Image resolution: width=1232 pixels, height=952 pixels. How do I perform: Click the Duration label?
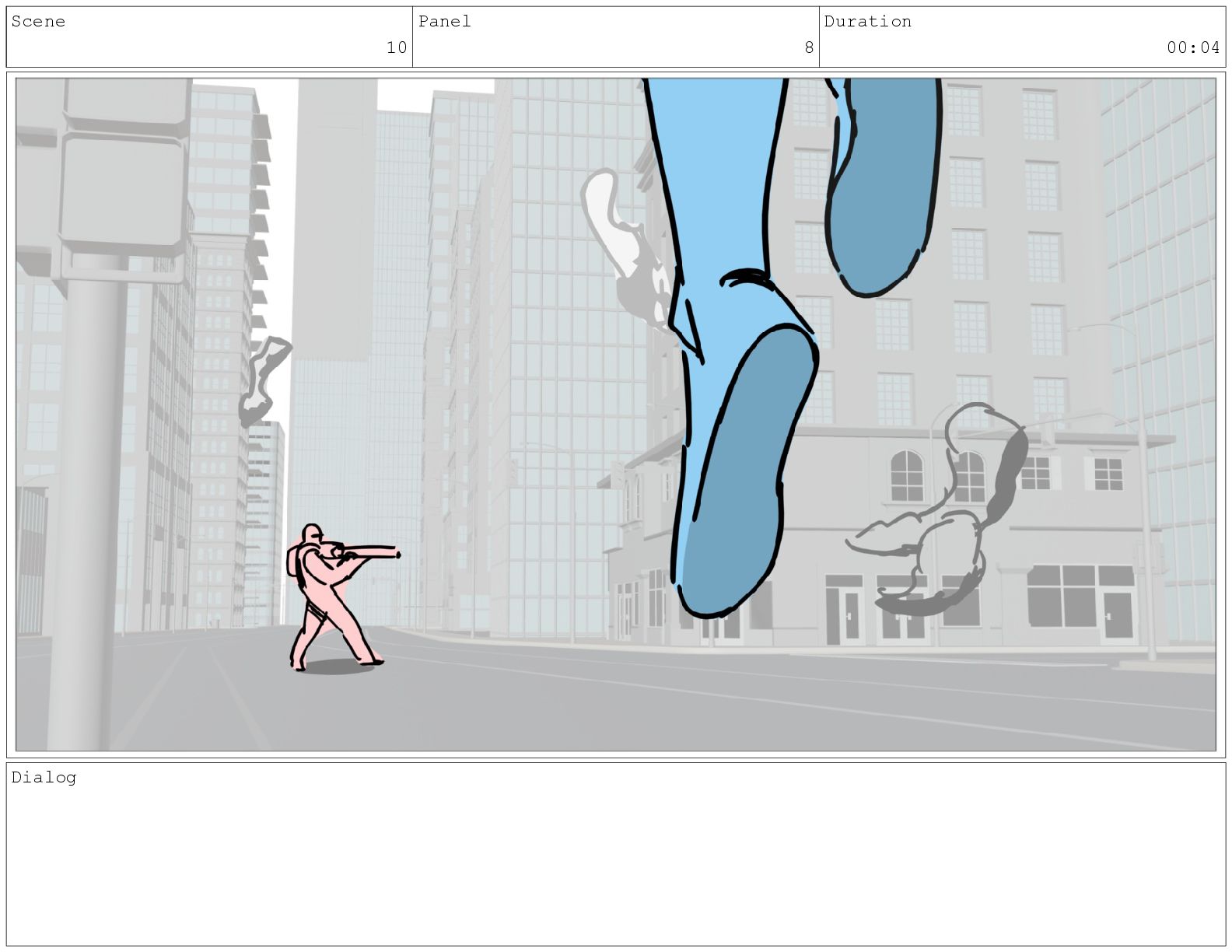[x=868, y=21]
